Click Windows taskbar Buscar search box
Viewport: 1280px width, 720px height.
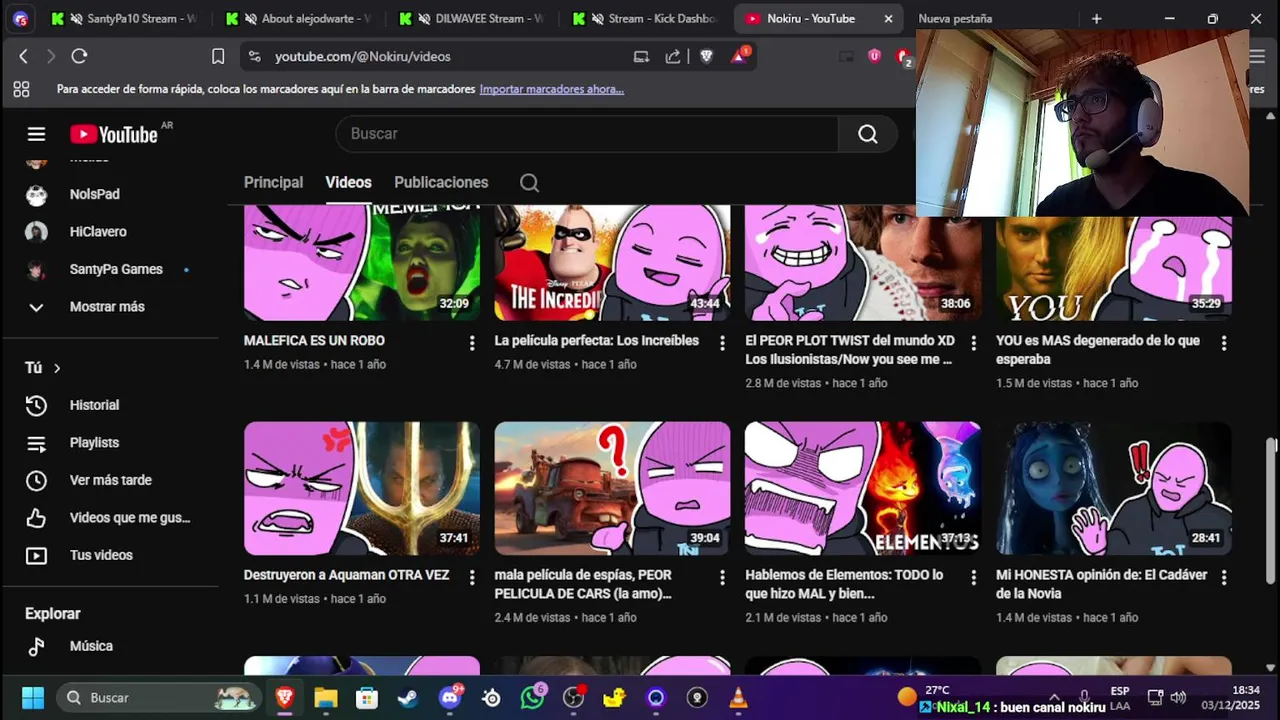click(x=158, y=697)
